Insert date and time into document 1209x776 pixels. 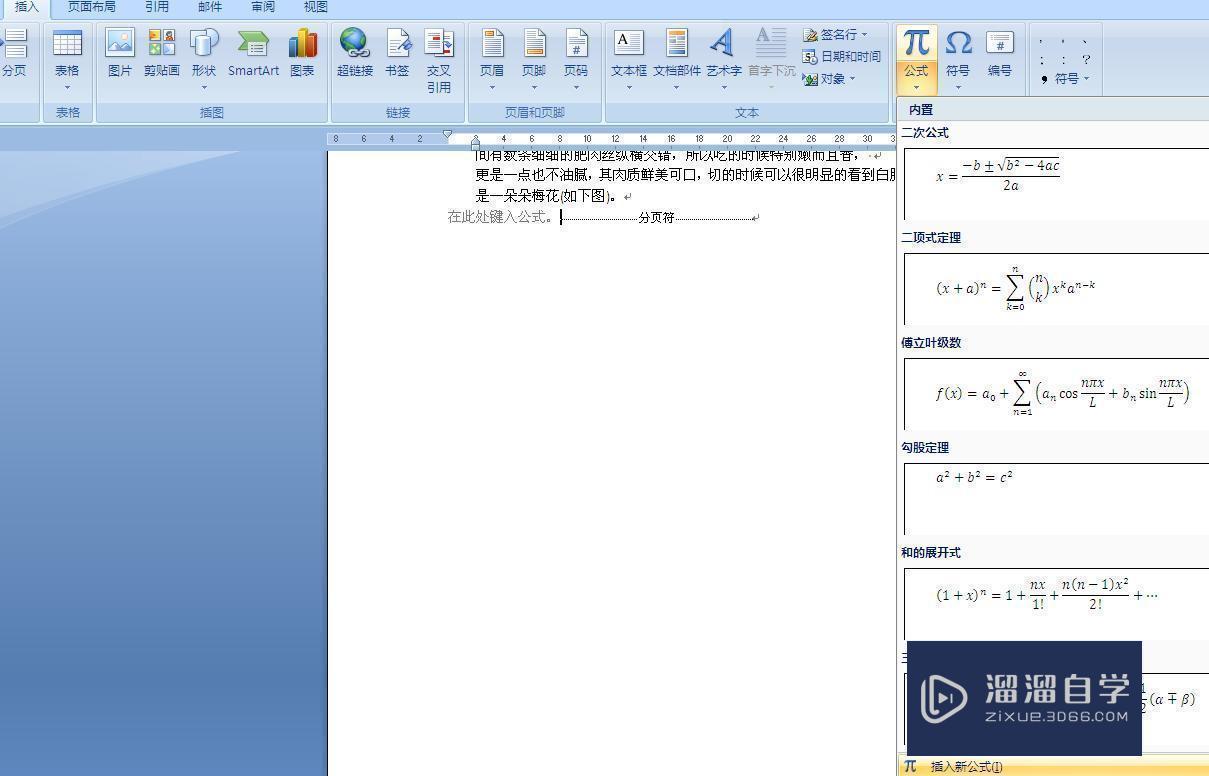point(845,56)
